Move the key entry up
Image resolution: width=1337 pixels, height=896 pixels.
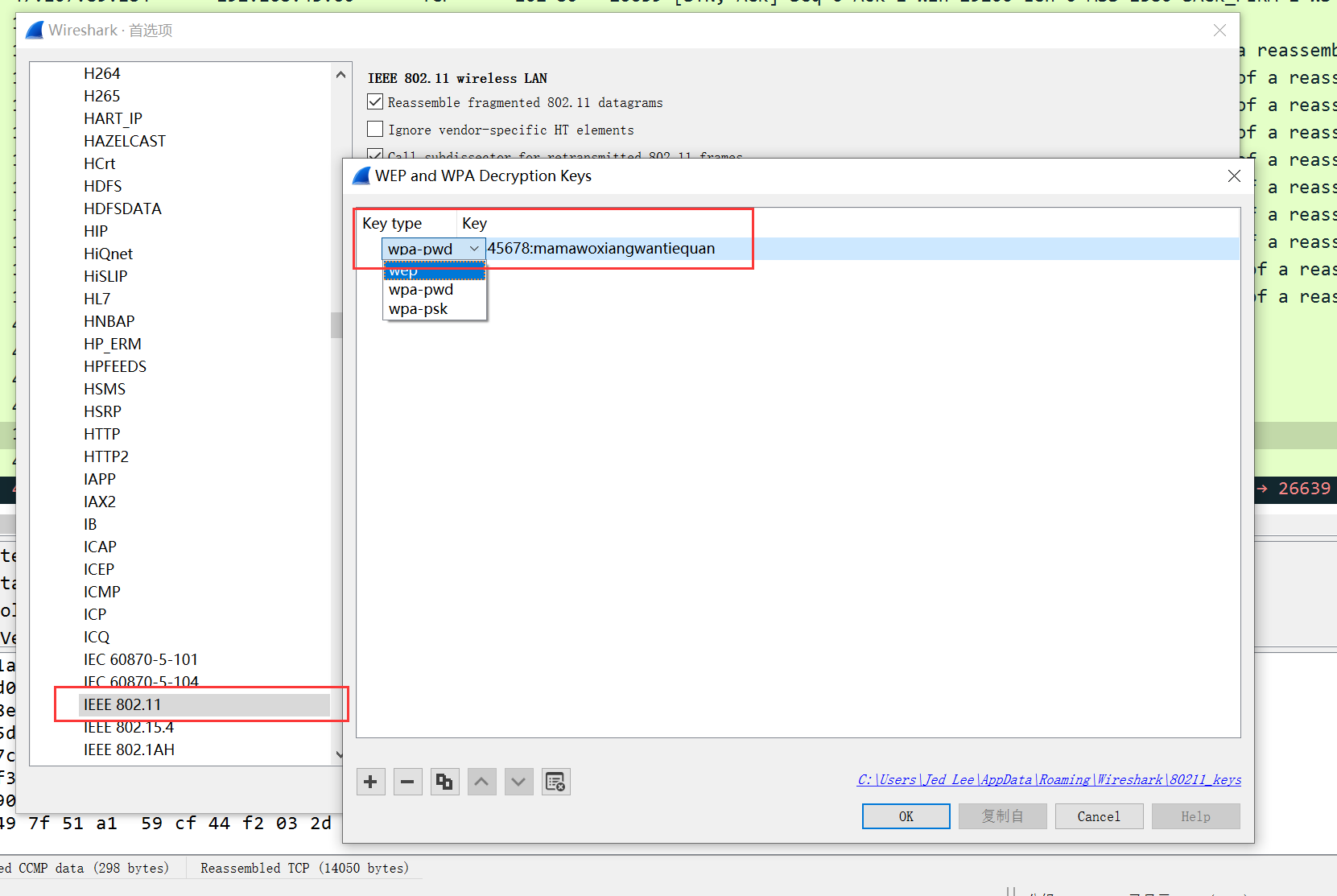coord(481,782)
